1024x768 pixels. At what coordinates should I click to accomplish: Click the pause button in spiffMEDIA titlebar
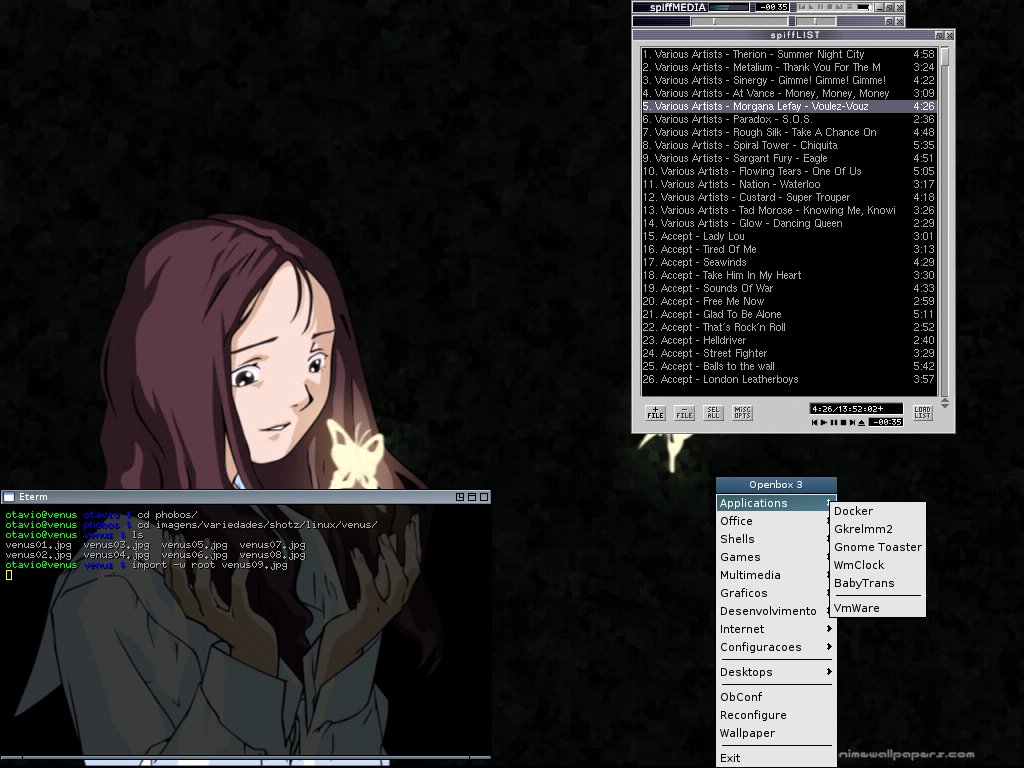pyautogui.click(x=820, y=7)
